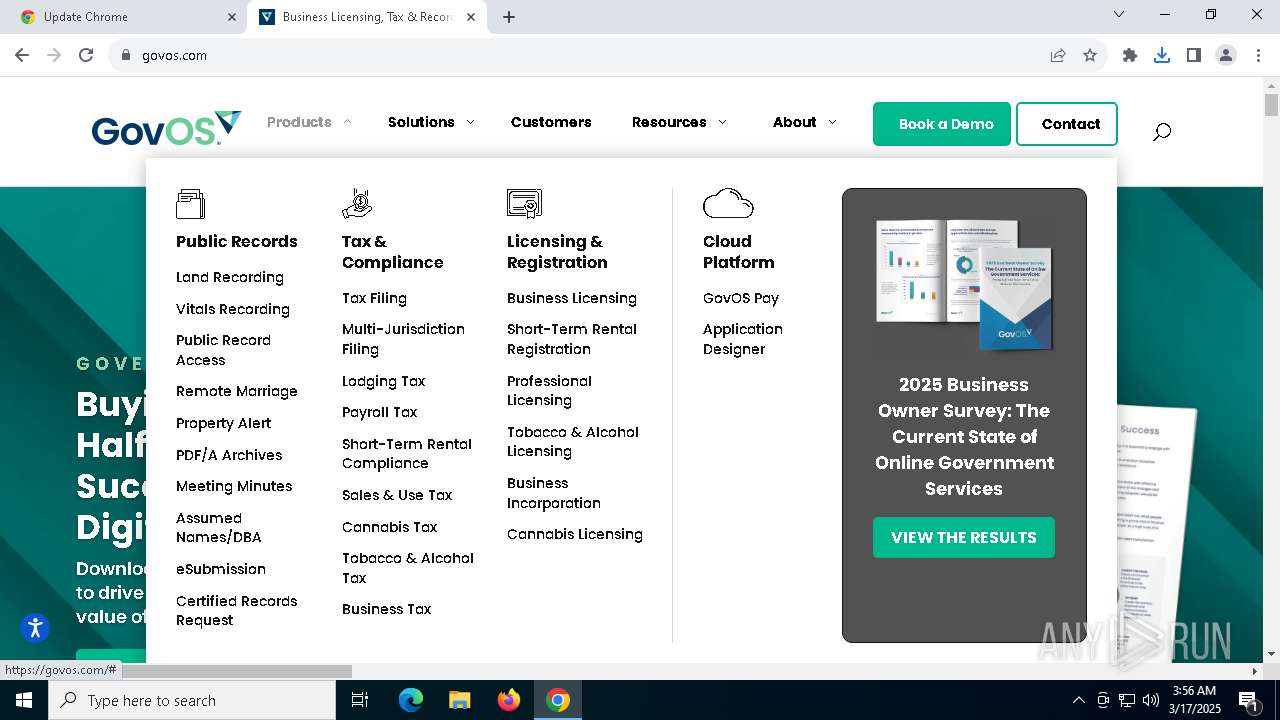1280x720 pixels.
Task: Open the Payroll Tax link
Action: 380,412
